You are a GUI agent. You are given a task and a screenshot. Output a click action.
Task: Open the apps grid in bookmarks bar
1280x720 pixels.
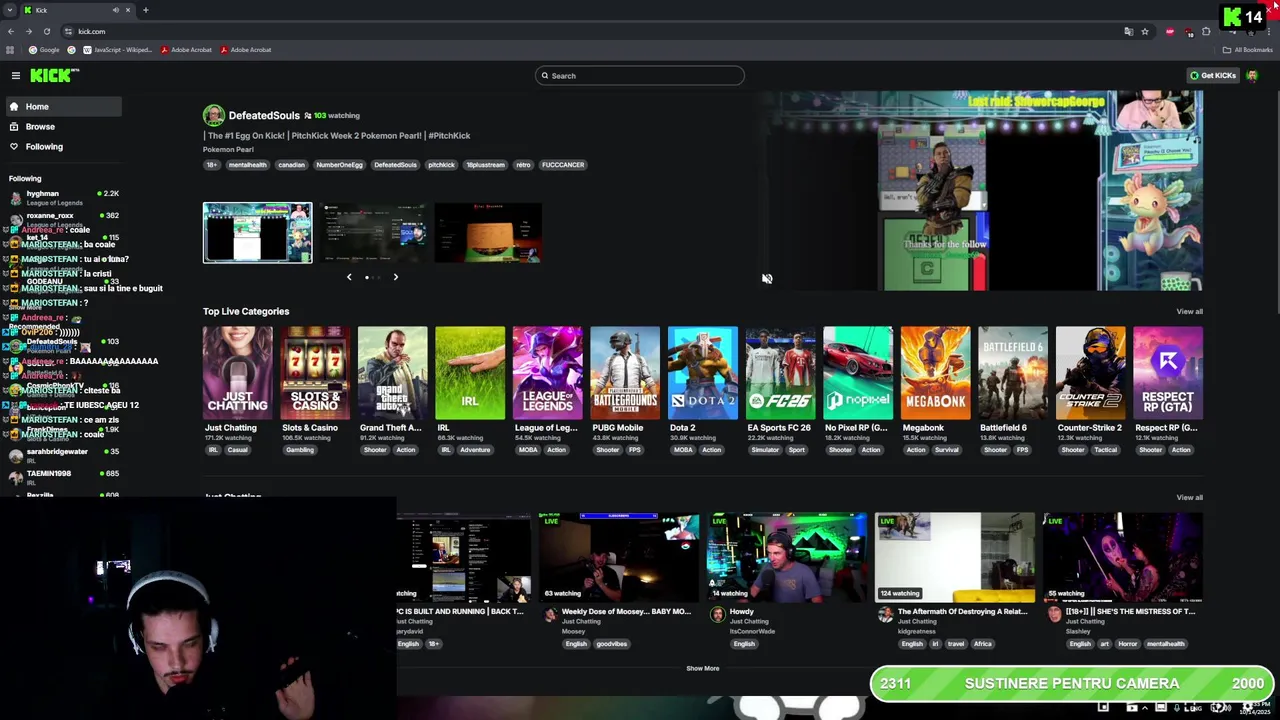(10, 49)
